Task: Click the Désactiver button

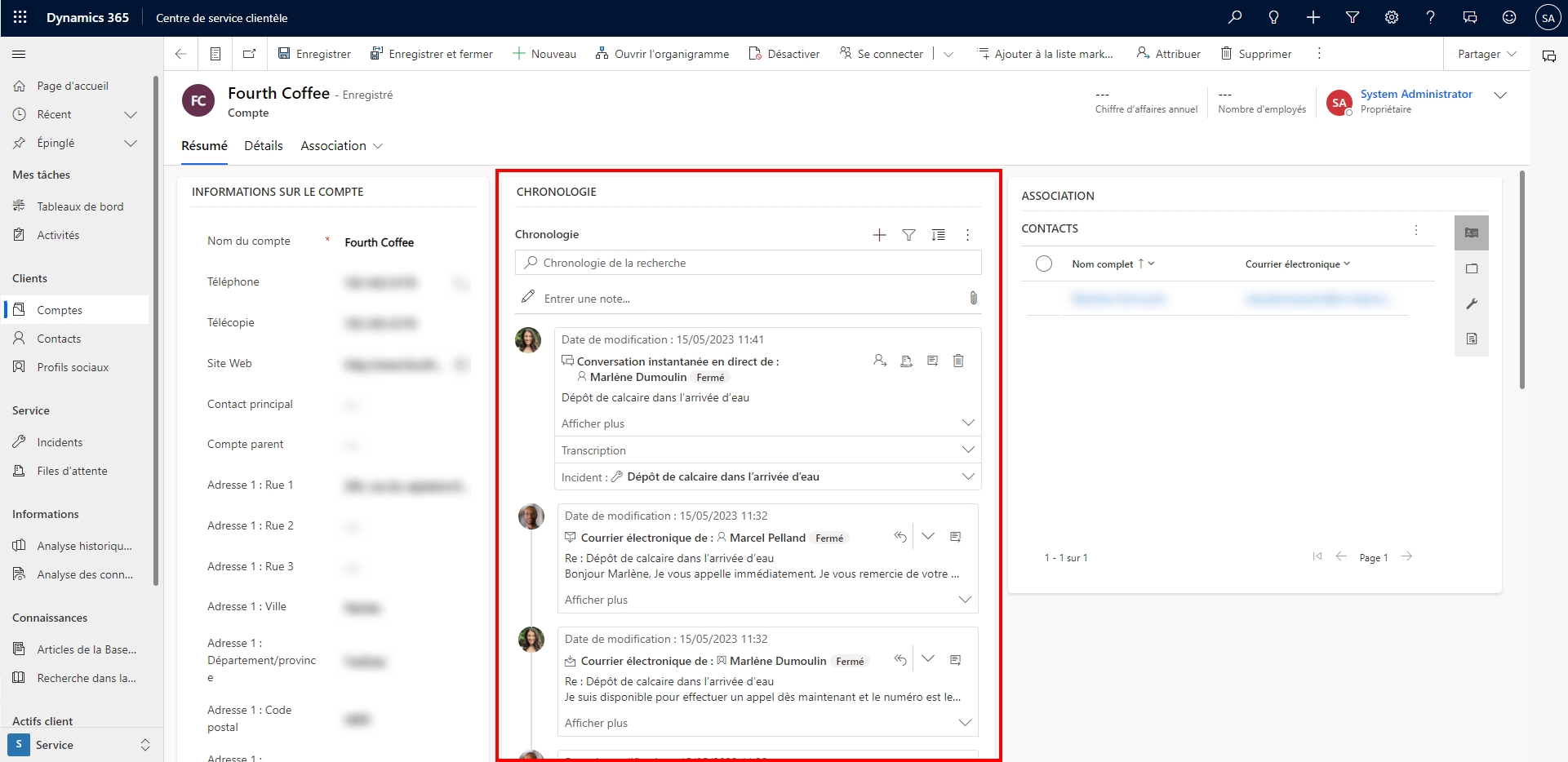Action: (x=784, y=54)
